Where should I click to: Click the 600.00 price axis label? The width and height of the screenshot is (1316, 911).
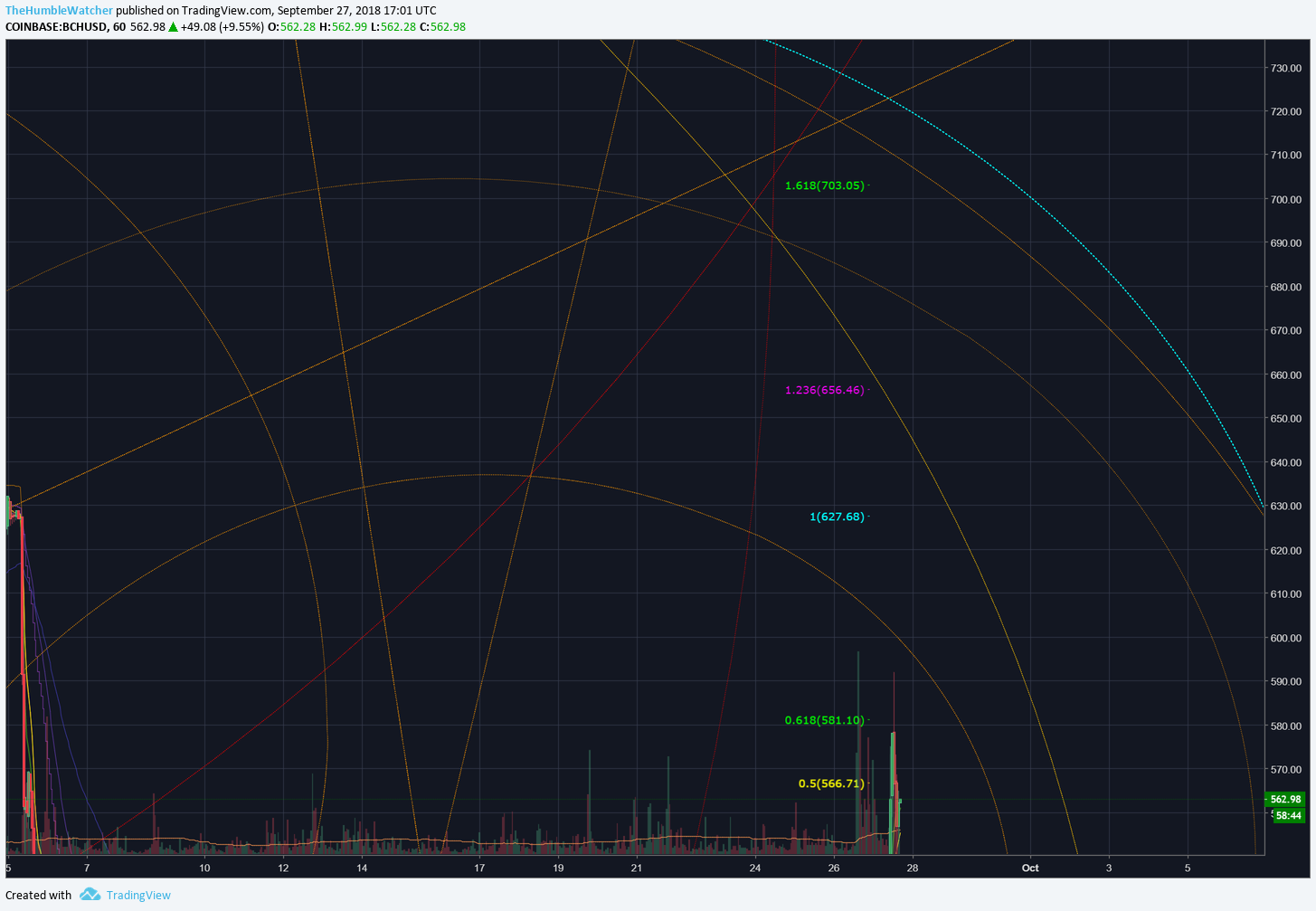[x=1286, y=638]
